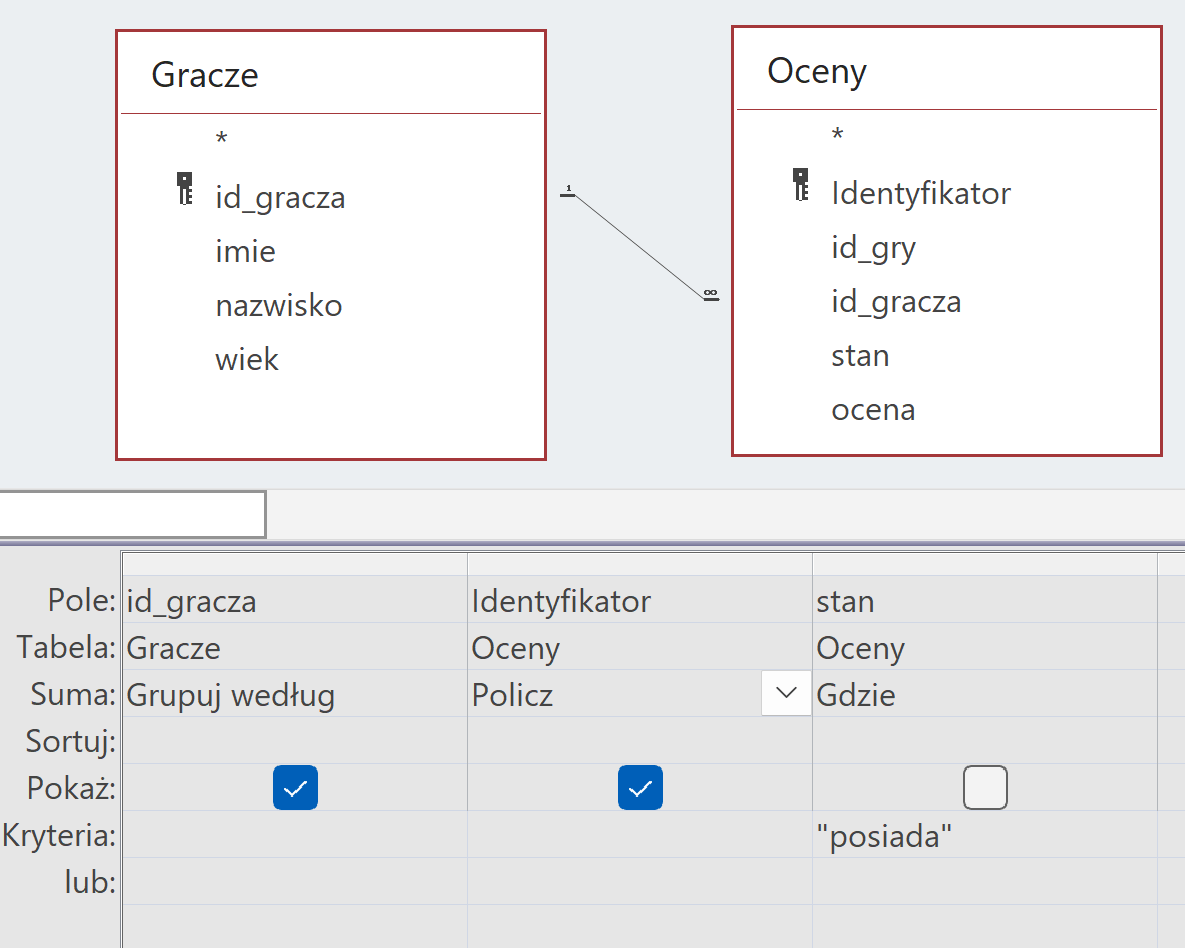Uncheck the Pokaż checkbox for id_gracza column

click(295, 788)
